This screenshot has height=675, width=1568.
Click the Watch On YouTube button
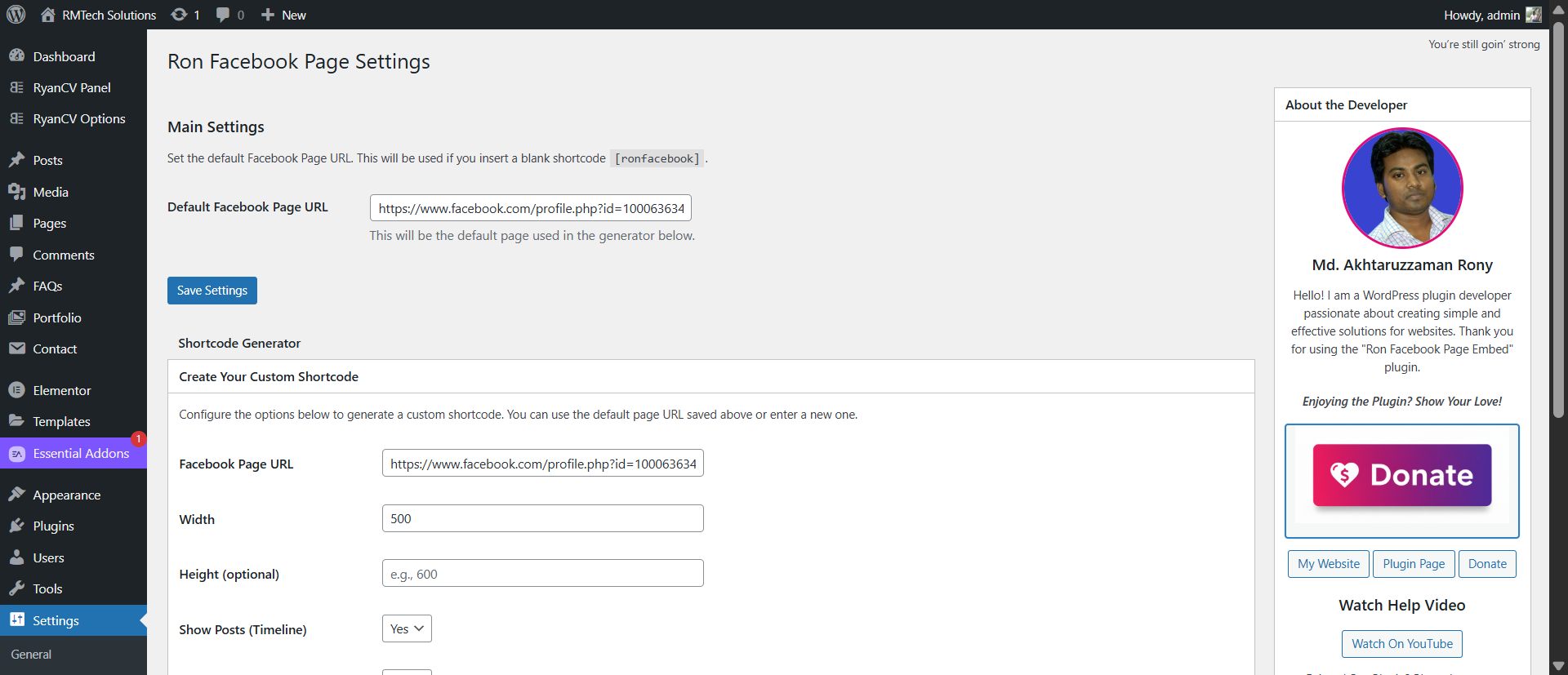click(1401, 644)
